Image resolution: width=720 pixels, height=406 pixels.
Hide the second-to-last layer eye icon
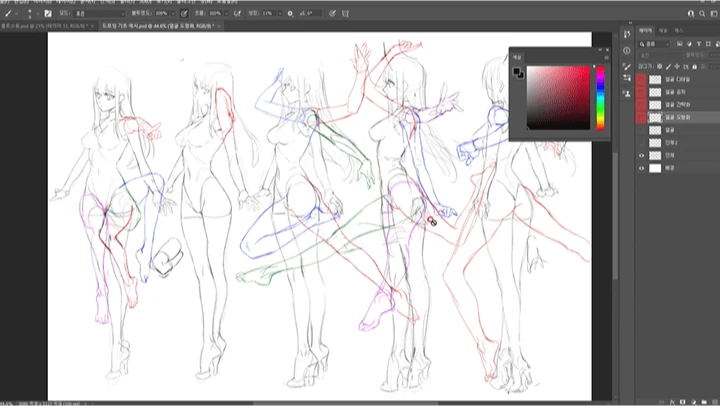(641, 156)
